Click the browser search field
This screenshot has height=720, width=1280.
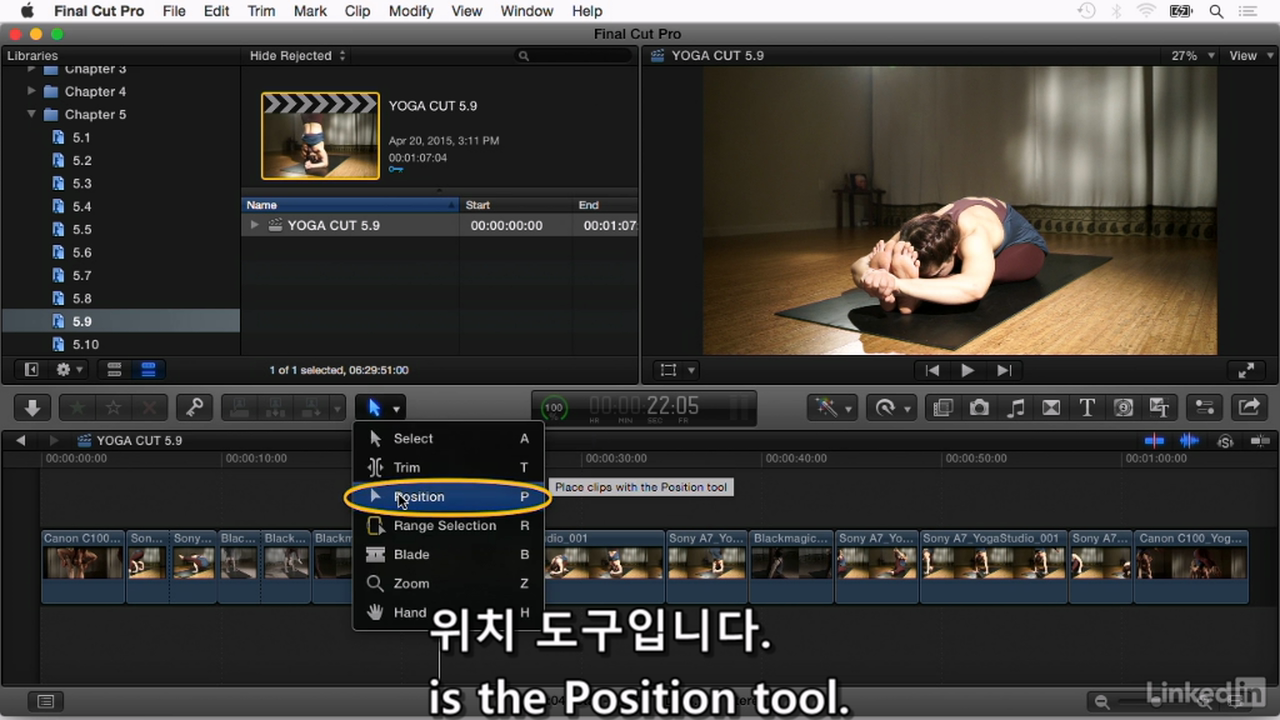572,56
